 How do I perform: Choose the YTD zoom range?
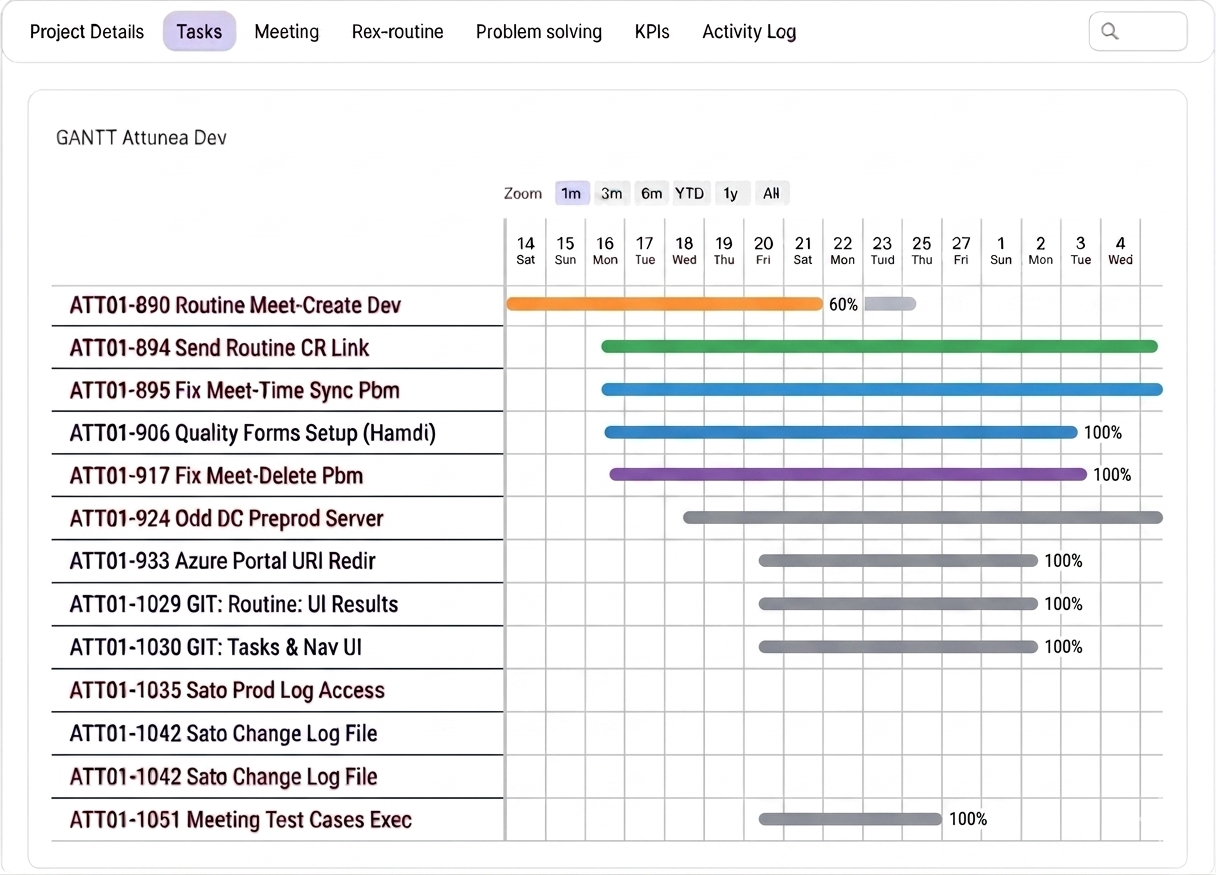point(690,193)
